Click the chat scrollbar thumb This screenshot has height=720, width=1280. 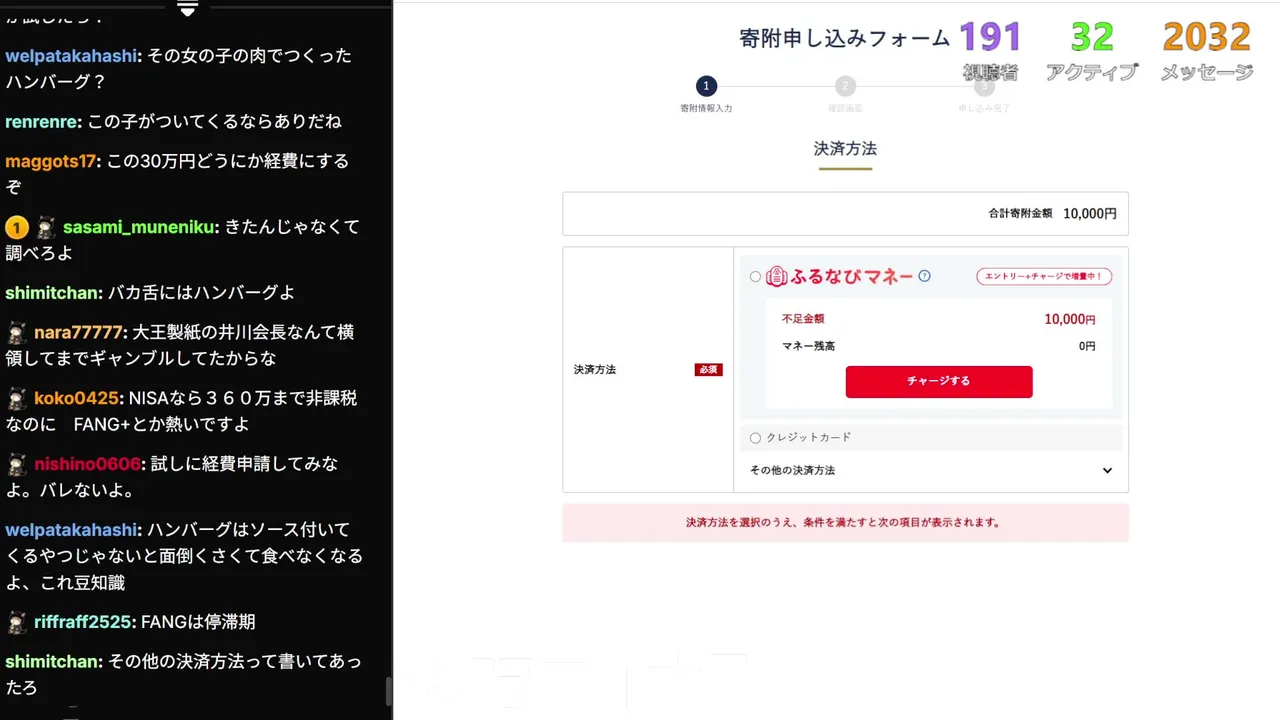tap(389, 690)
